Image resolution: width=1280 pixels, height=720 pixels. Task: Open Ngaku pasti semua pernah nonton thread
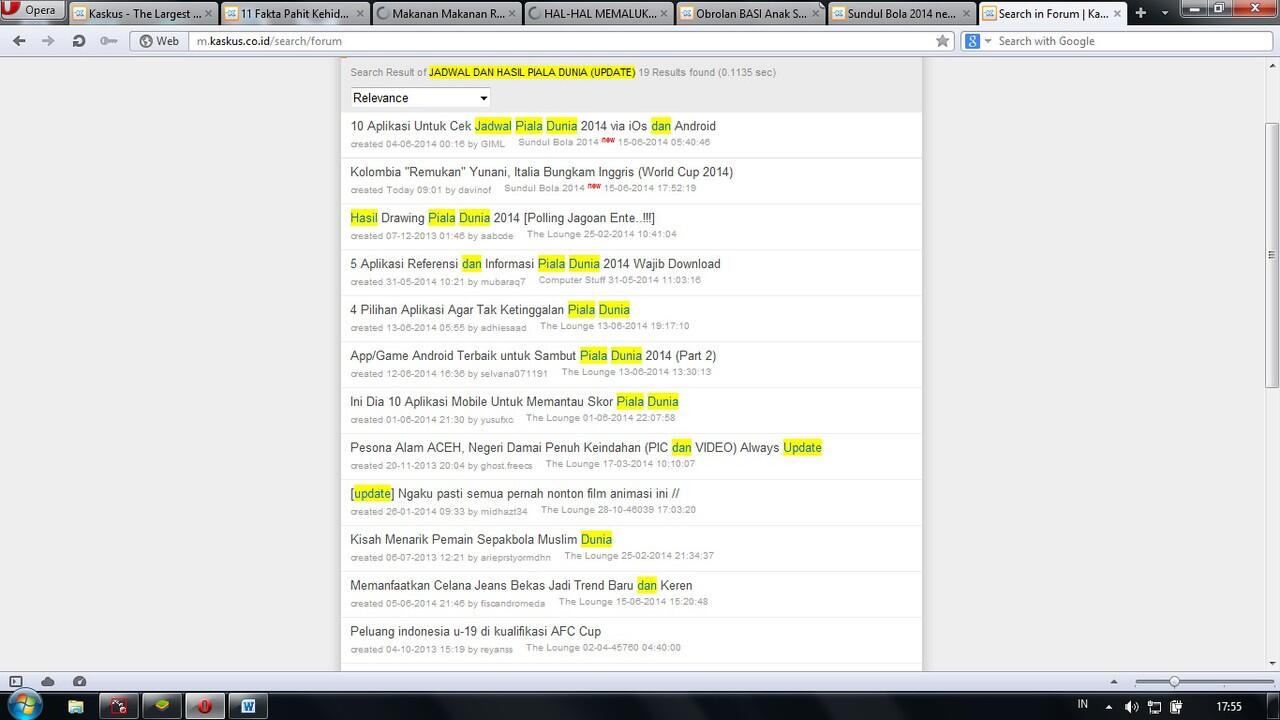[x=515, y=494]
